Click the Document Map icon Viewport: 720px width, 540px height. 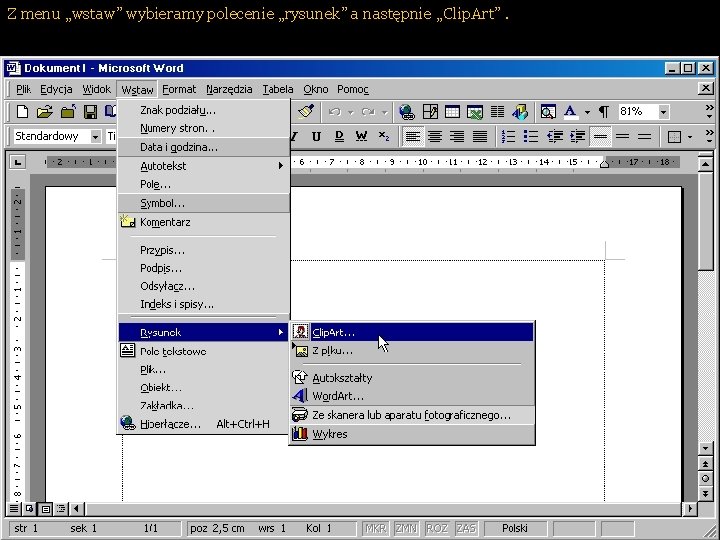(x=548, y=112)
